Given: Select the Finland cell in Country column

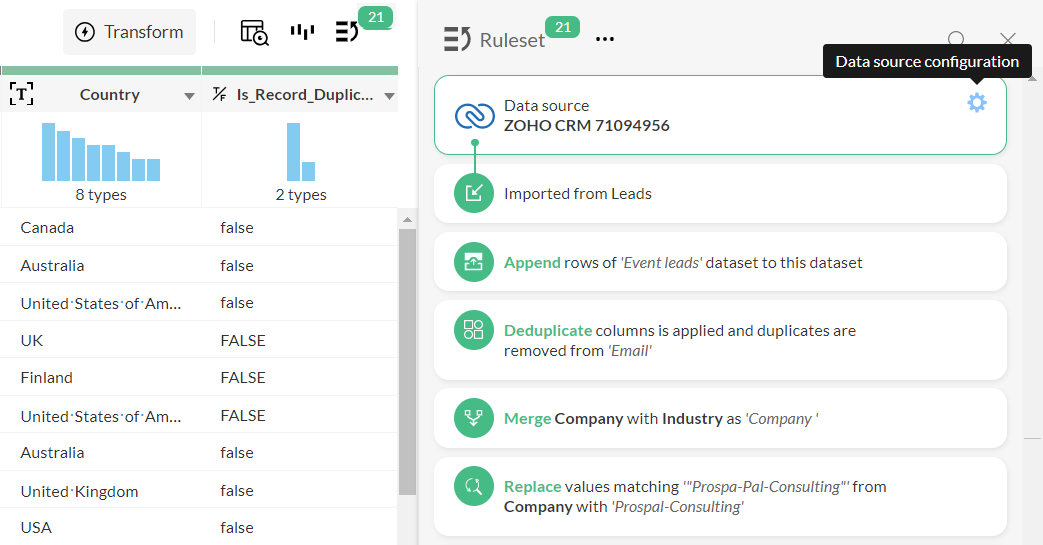Looking at the screenshot, I should (x=47, y=378).
